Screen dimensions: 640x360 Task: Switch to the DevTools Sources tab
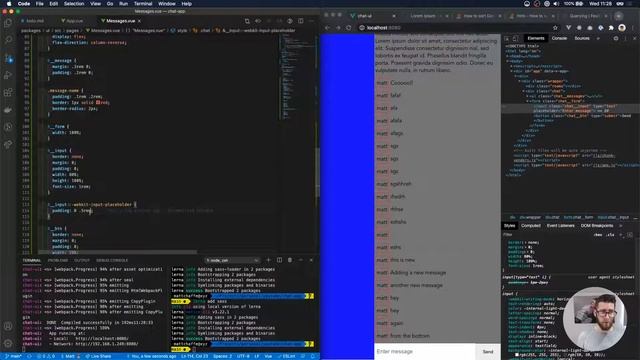[x=582, y=38]
